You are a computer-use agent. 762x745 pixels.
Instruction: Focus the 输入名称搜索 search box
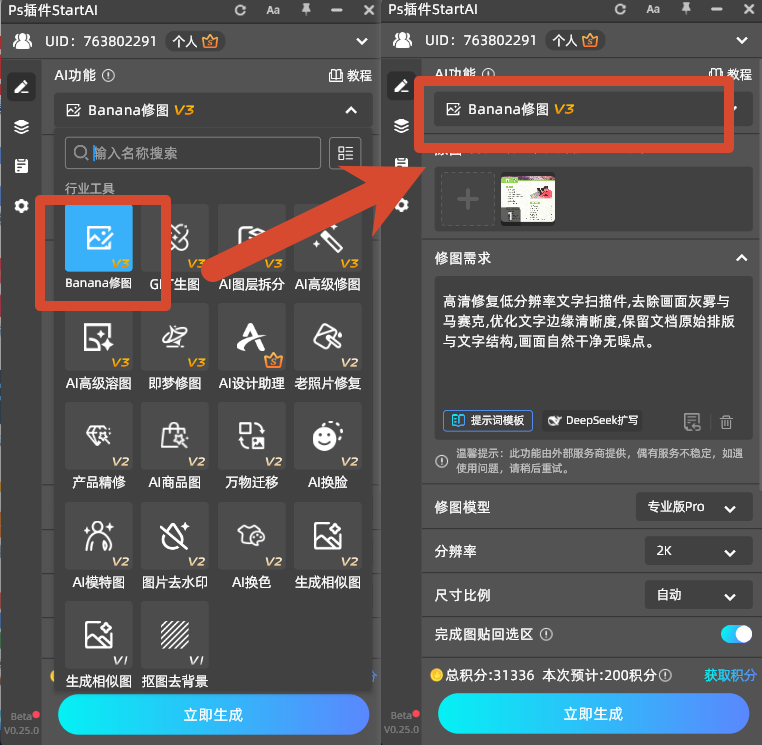[x=193, y=153]
